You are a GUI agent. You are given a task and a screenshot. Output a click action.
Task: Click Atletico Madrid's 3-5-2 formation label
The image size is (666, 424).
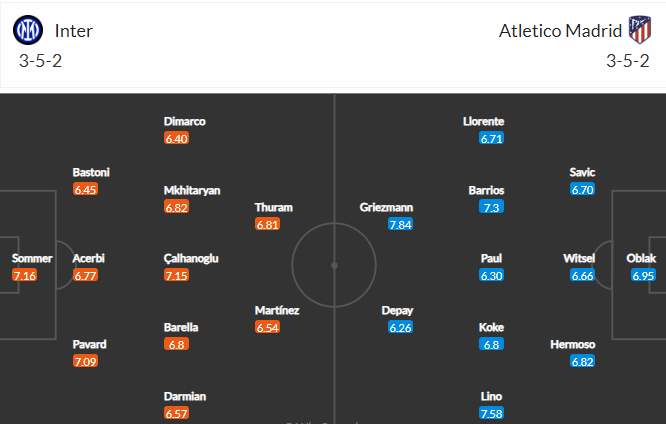628,61
